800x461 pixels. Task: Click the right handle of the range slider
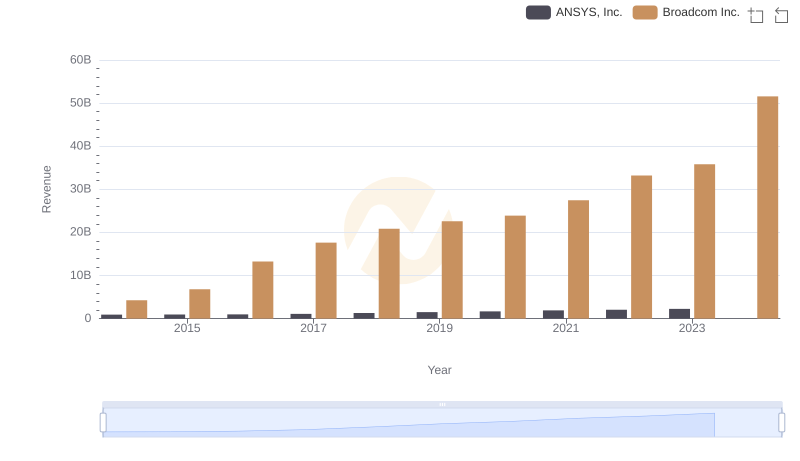pos(782,423)
